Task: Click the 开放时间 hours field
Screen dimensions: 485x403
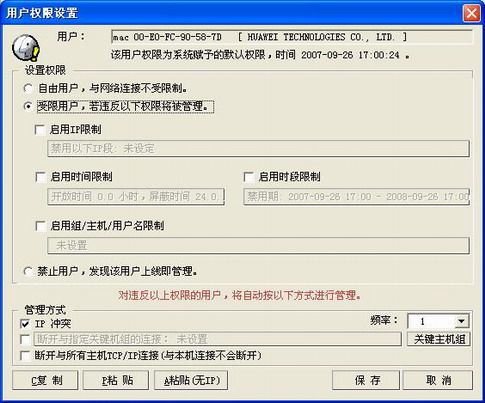Action: click(136, 197)
